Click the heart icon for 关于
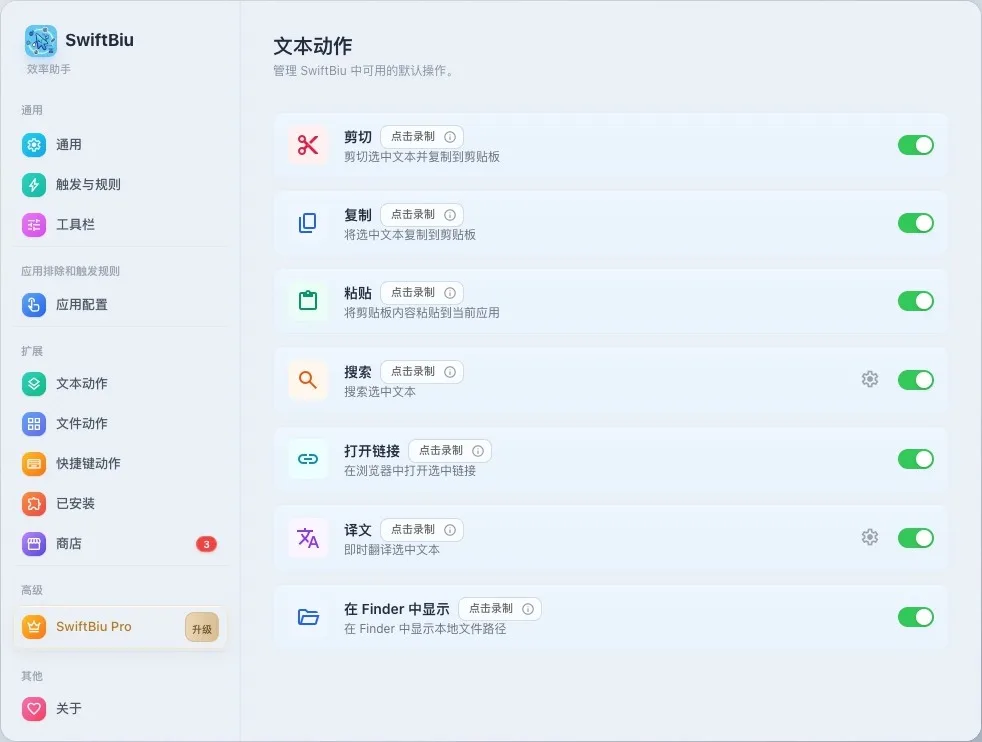This screenshot has height=742, width=982. click(34, 709)
